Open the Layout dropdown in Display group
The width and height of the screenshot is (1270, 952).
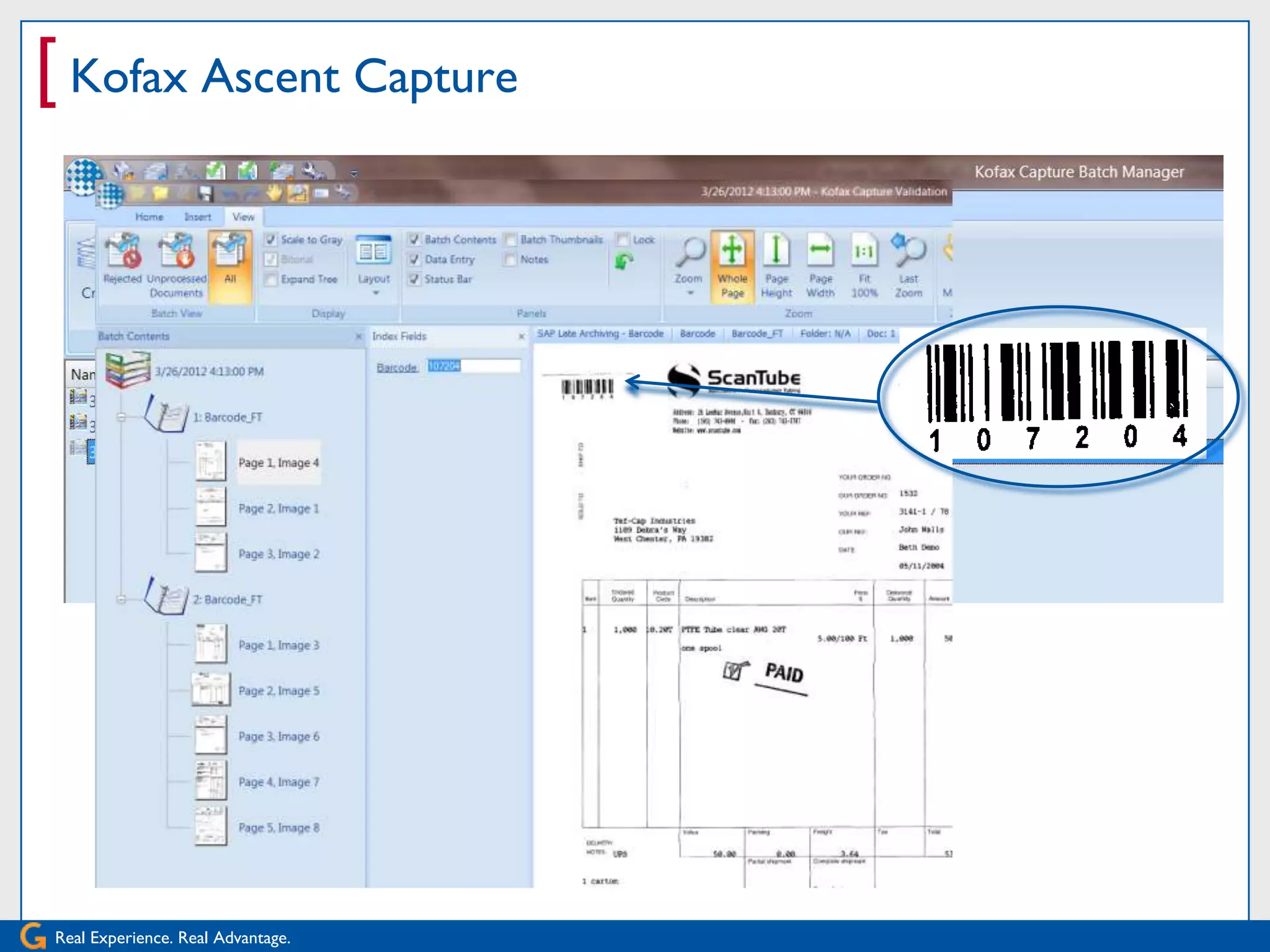(x=374, y=265)
